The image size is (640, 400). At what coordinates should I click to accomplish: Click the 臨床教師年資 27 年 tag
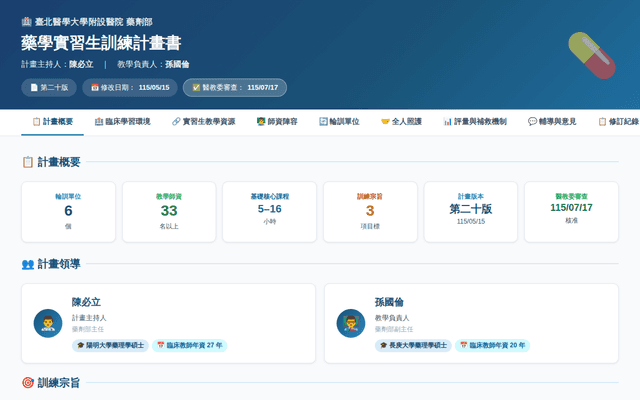coord(189,345)
